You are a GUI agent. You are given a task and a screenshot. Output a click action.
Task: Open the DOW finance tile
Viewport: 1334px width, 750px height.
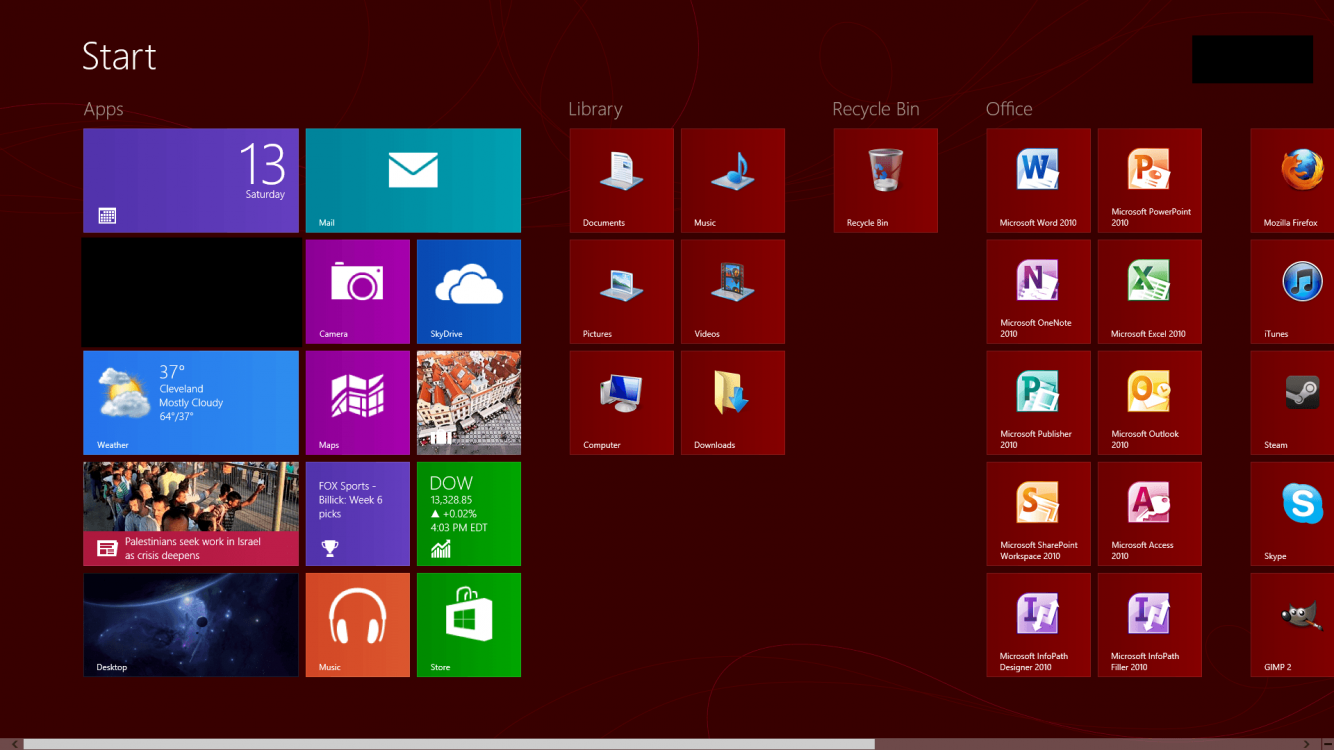(469, 514)
